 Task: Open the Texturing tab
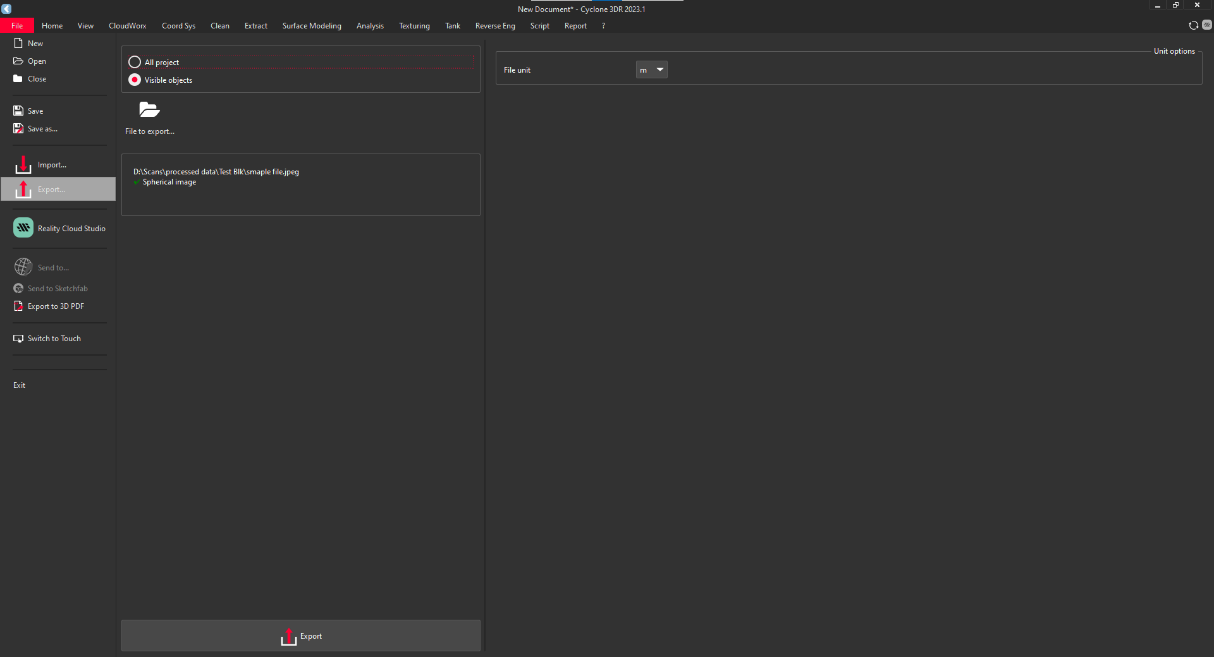(x=414, y=26)
